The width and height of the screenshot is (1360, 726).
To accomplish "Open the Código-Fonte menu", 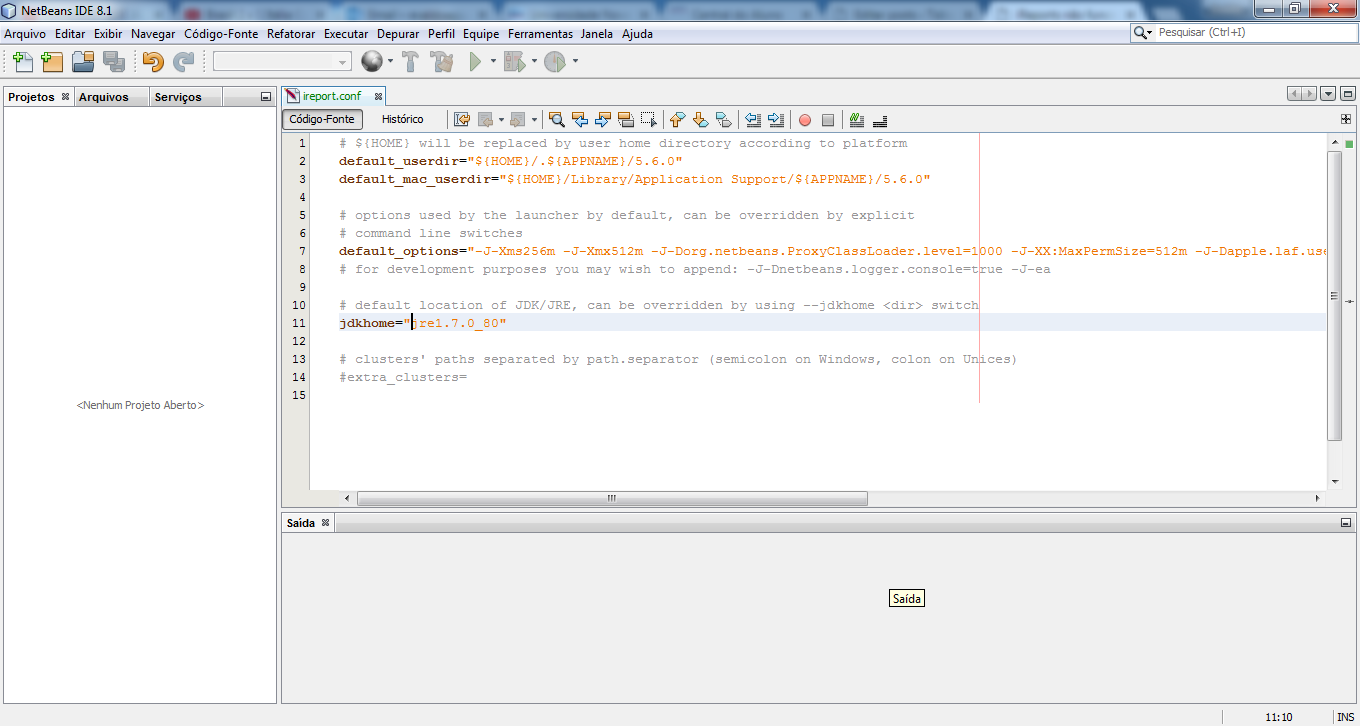I will pyautogui.click(x=221, y=34).
